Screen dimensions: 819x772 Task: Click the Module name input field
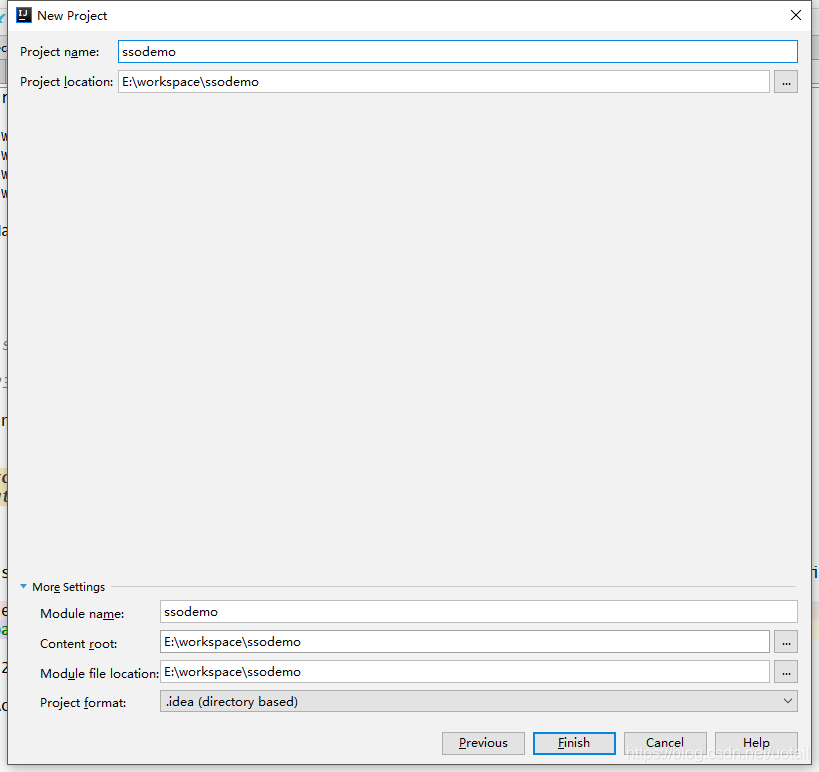coord(478,612)
